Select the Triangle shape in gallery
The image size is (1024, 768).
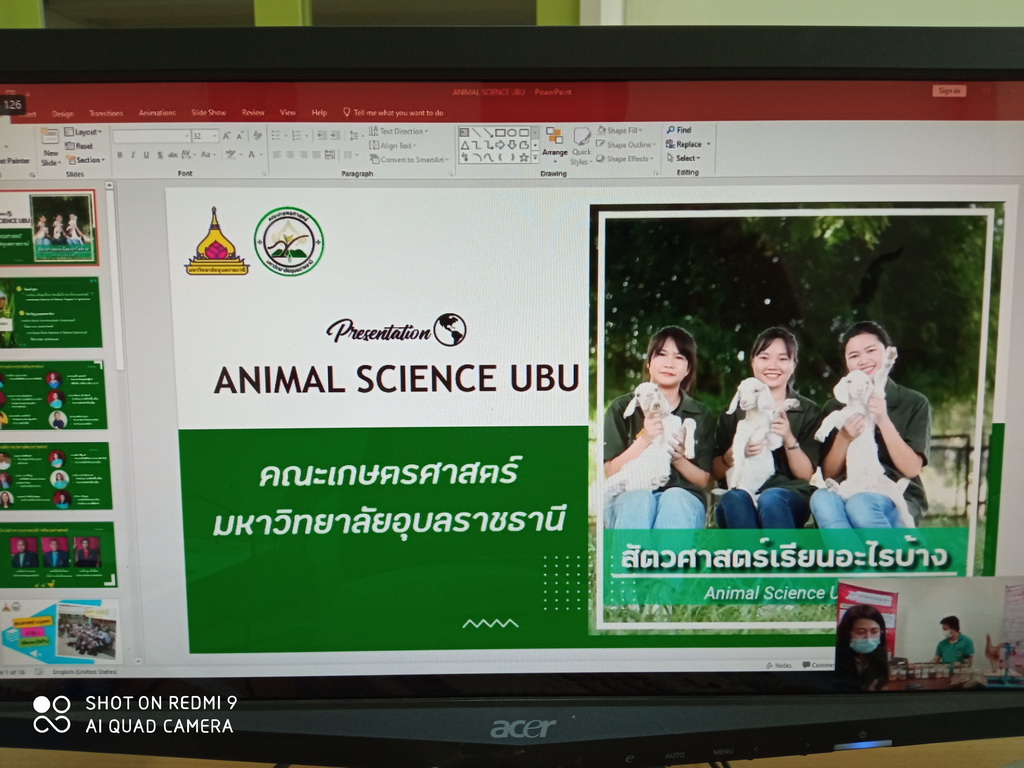465,145
